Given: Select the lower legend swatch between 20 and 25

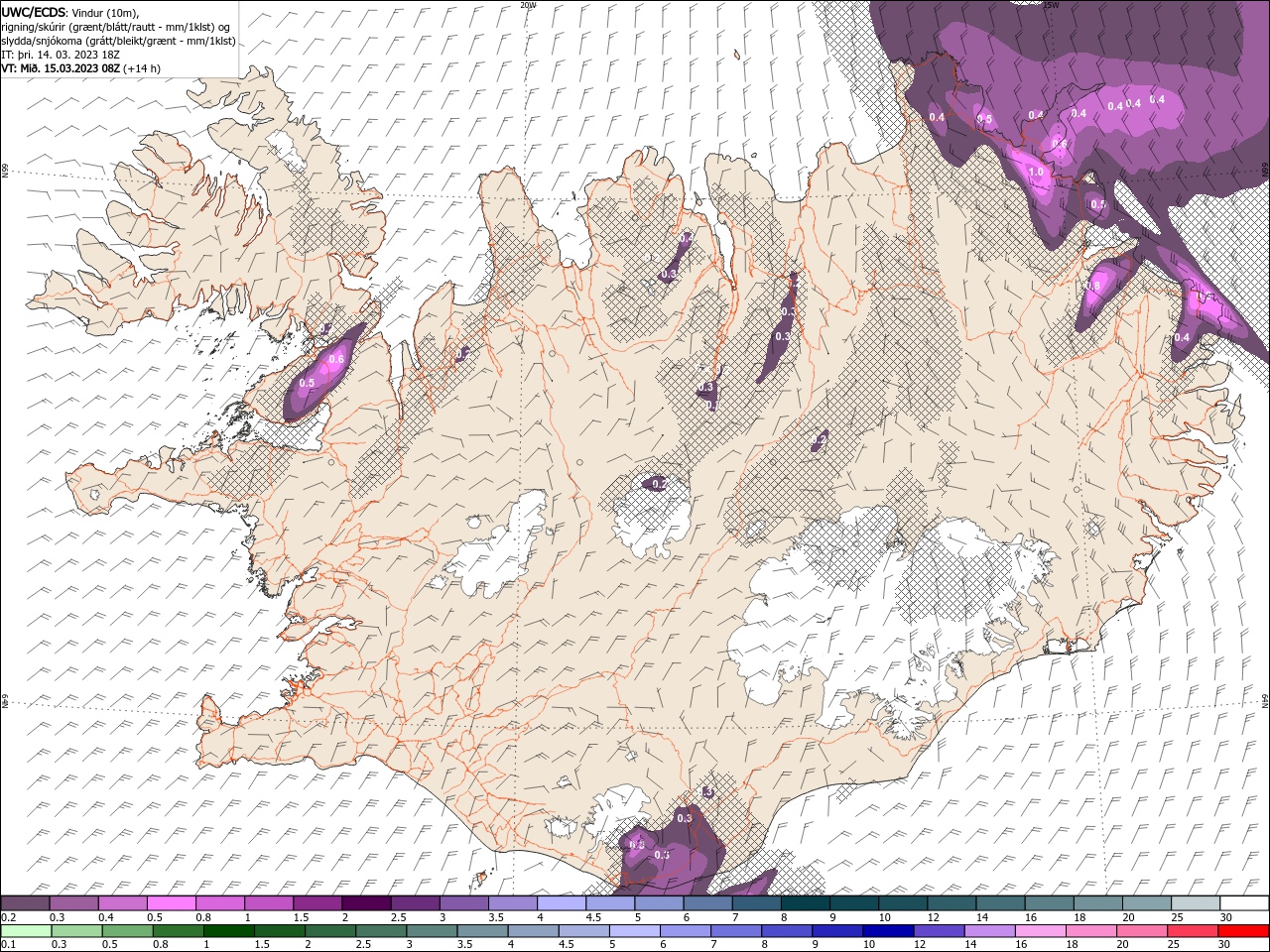Looking at the screenshot, I should (1143, 931).
